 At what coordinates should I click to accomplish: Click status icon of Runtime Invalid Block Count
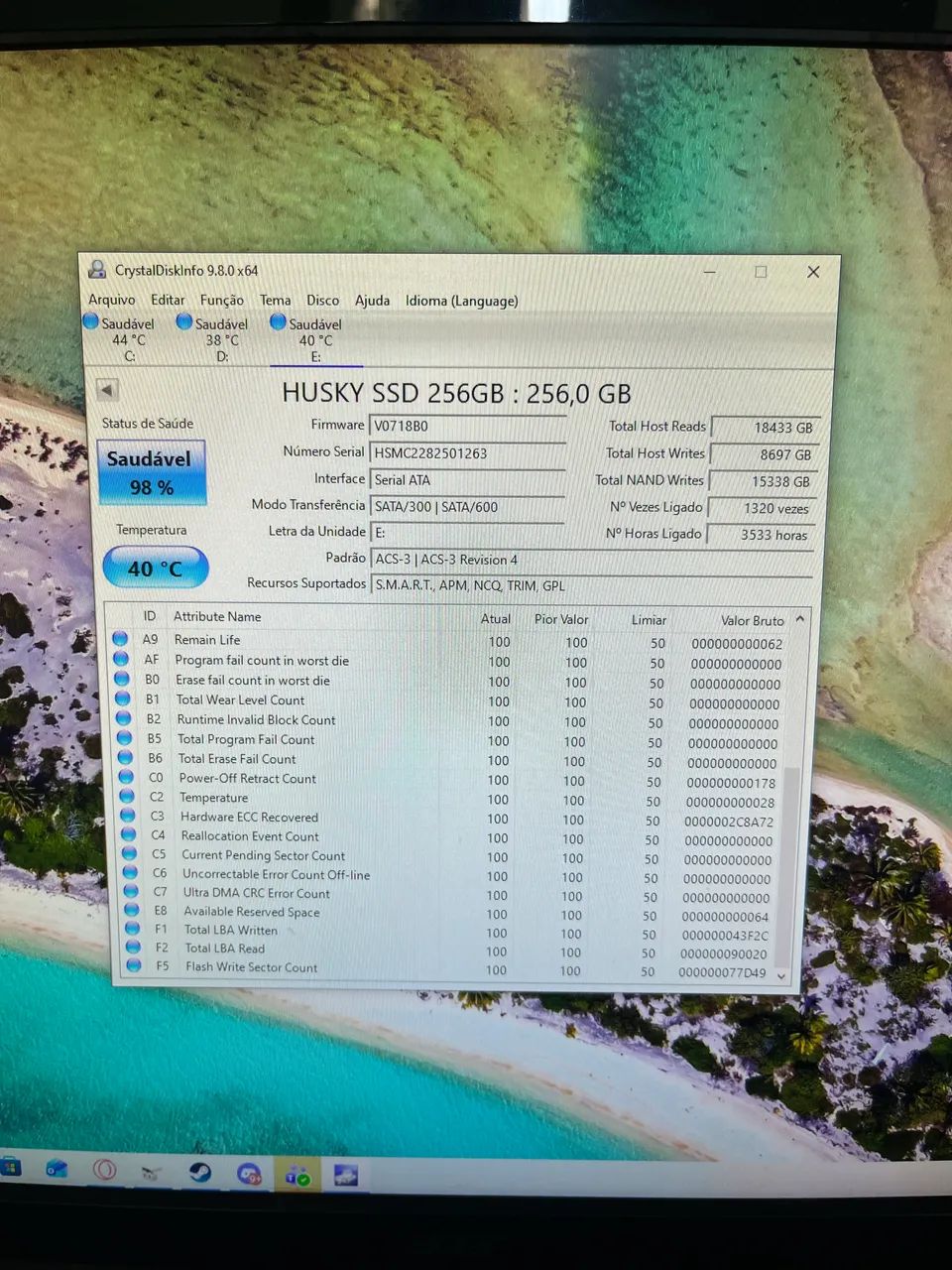[124, 718]
